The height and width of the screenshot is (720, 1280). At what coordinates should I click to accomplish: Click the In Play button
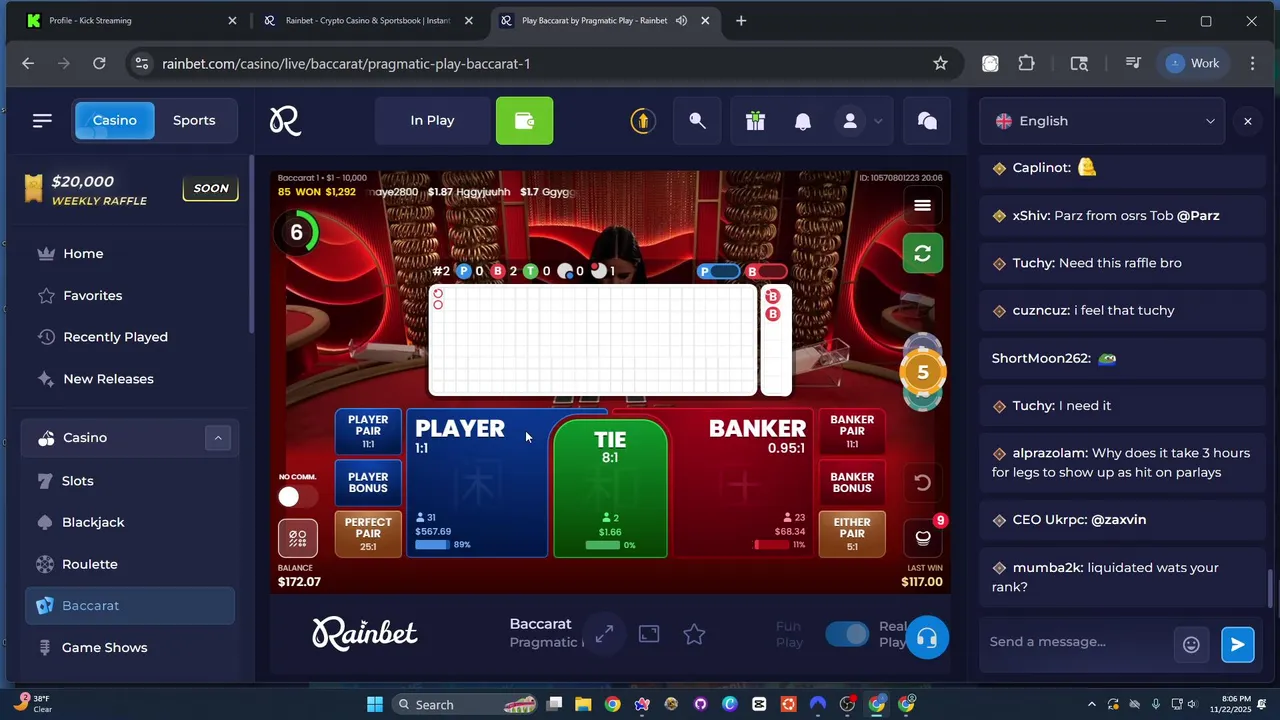pyautogui.click(x=432, y=121)
